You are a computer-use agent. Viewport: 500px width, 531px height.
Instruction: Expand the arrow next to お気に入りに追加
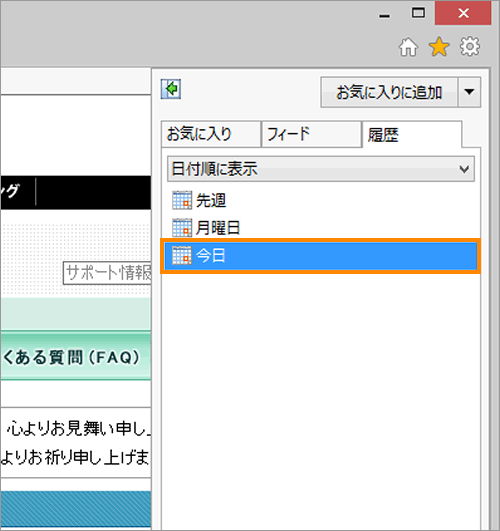pyautogui.click(x=469, y=92)
